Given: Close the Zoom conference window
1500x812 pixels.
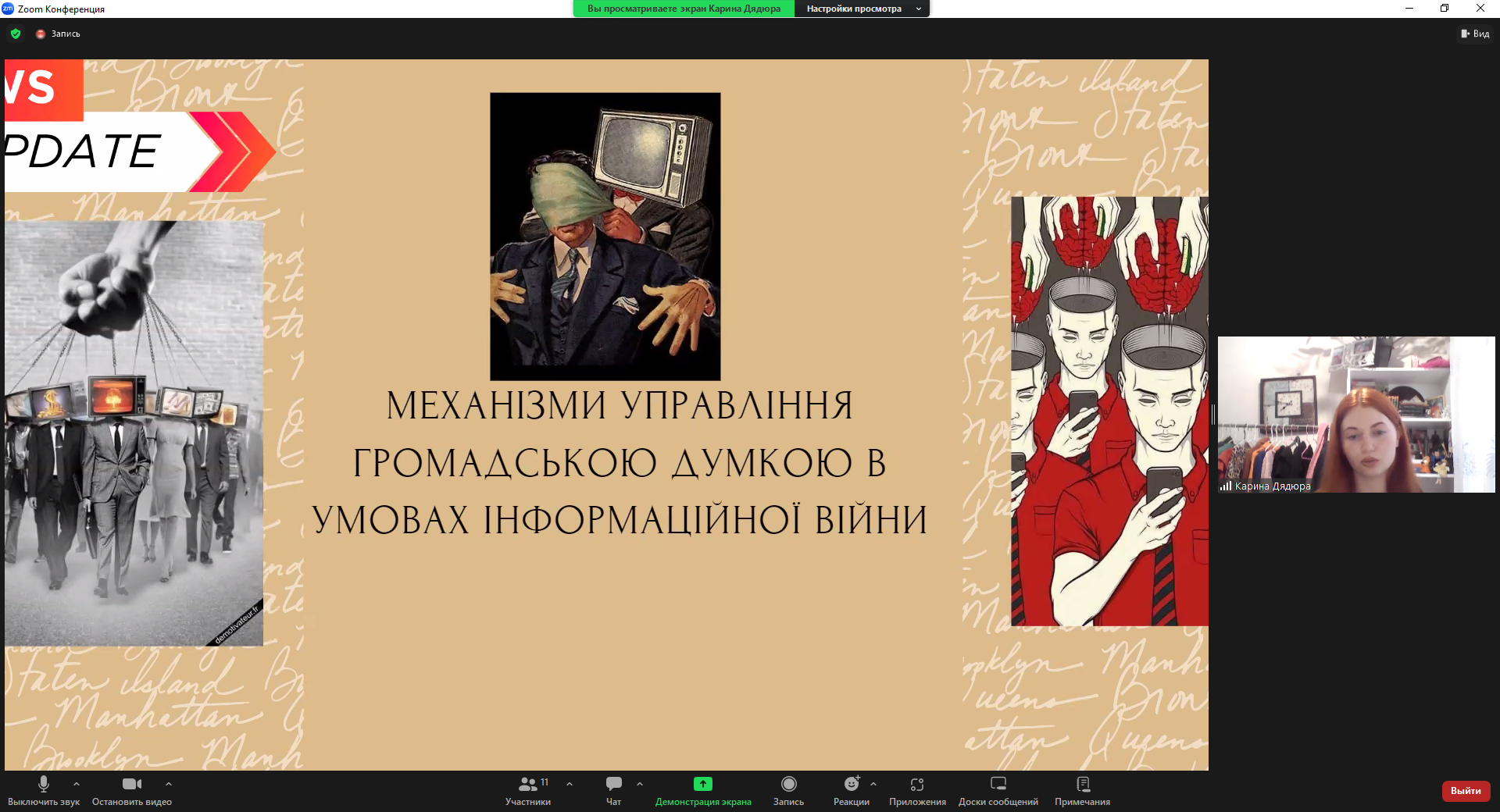Looking at the screenshot, I should click(1480, 9).
